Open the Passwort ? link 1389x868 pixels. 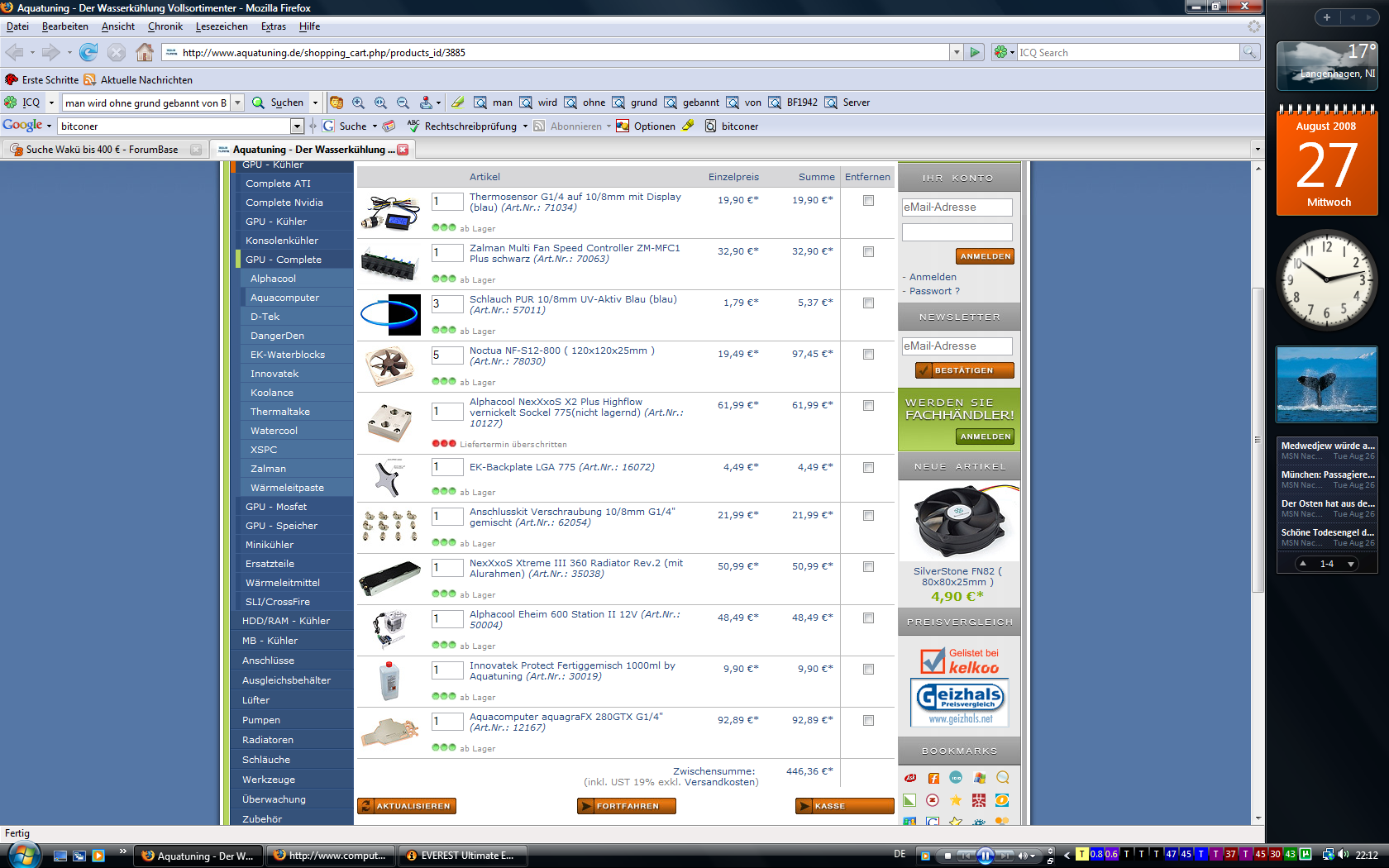click(x=934, y=291)
